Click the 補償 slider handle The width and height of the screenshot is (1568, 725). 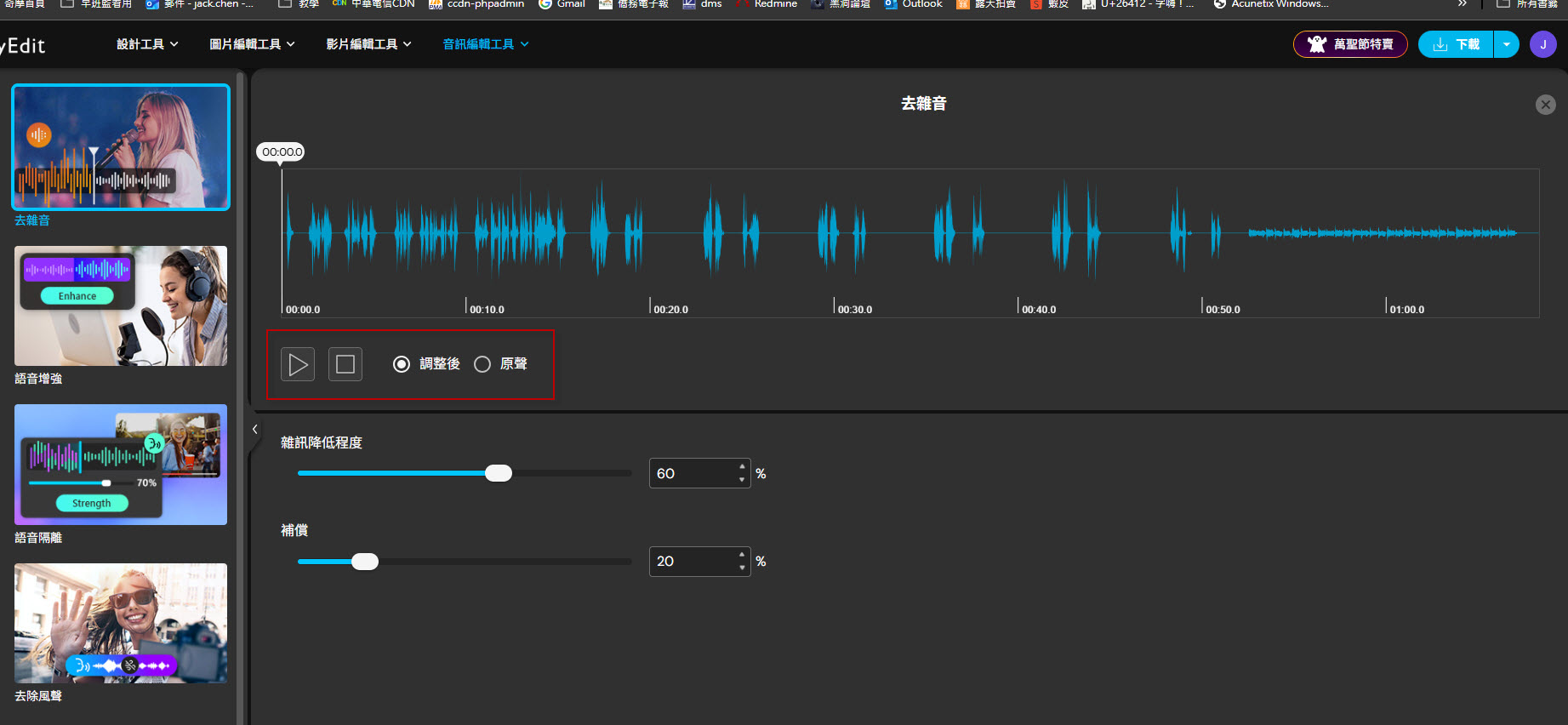[x=365, y=562]
